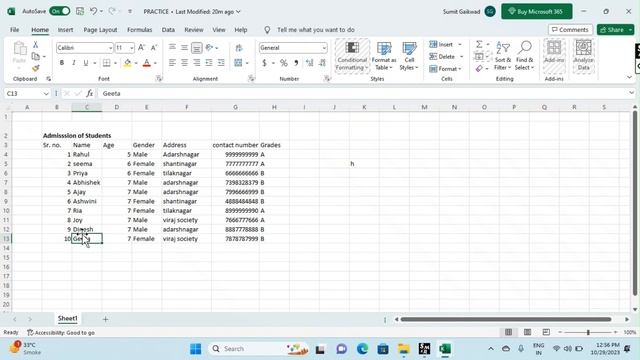
Task: Open the File menu
Action: pyautogui.click(x=15, y=30)
